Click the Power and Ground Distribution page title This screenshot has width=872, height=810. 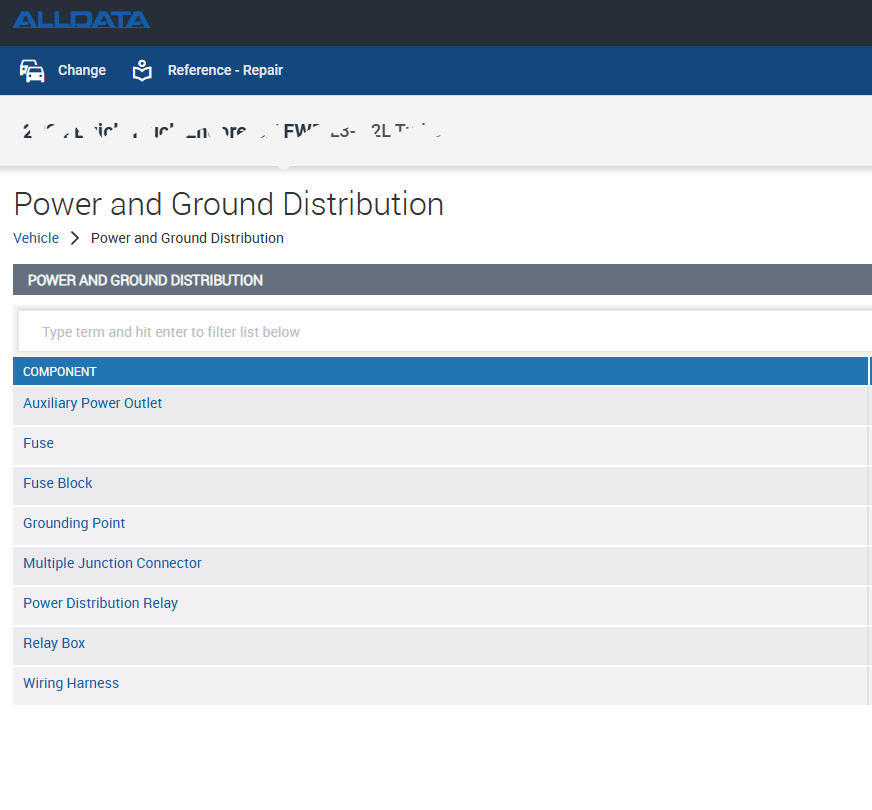pyautogui.click(x=229, y=204)
